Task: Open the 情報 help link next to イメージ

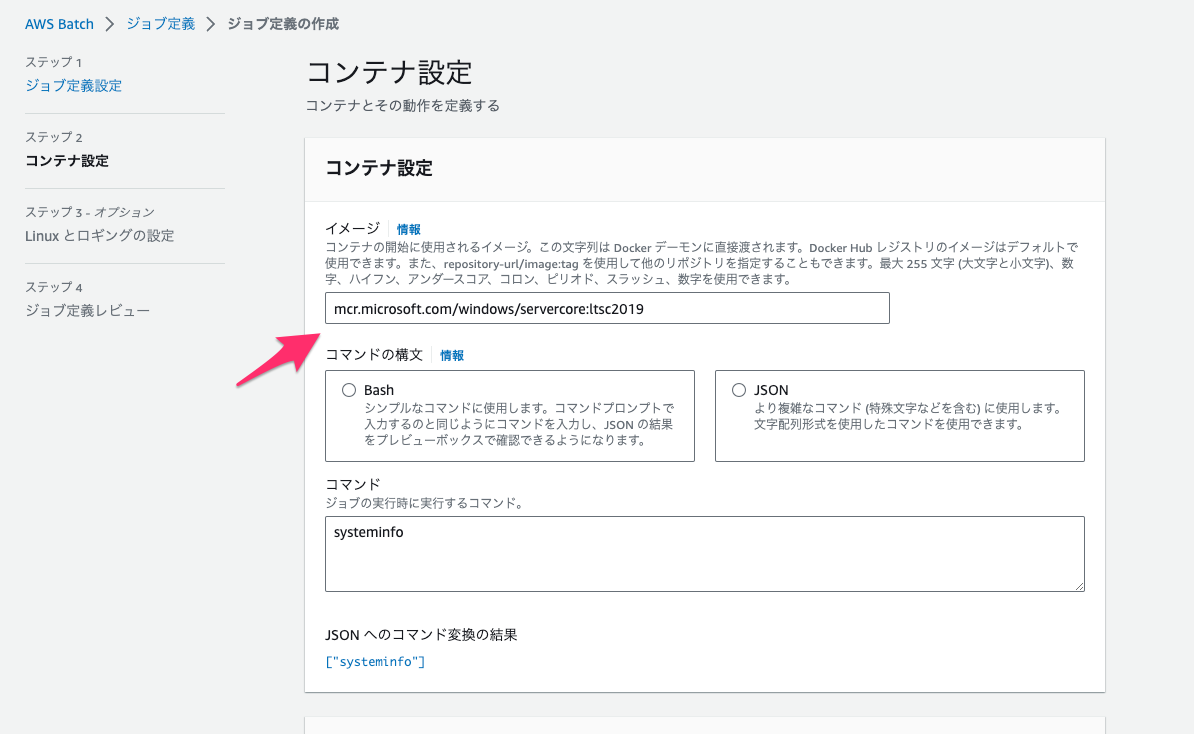Action: coord(408,229)
